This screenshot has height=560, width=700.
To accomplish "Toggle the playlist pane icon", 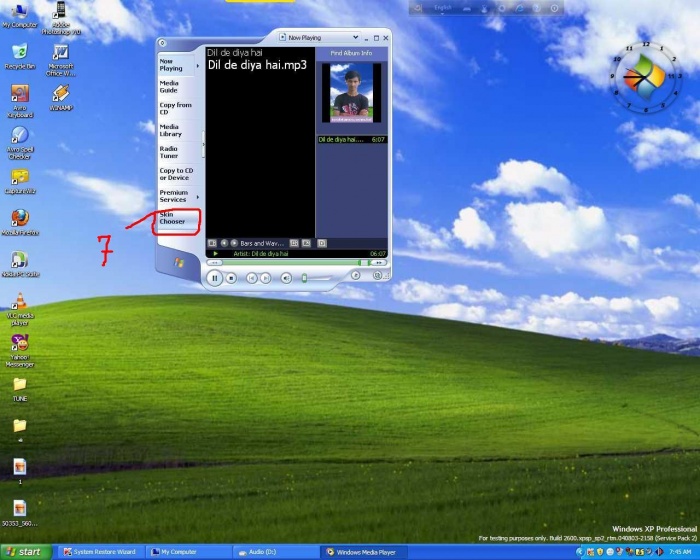I will 322,243.
